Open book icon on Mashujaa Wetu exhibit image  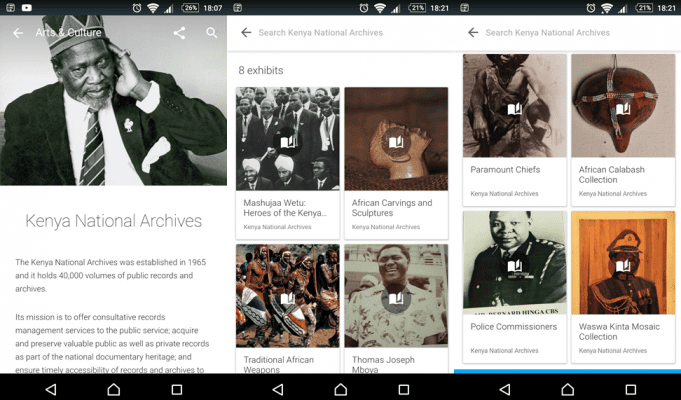tap(288, 142)
